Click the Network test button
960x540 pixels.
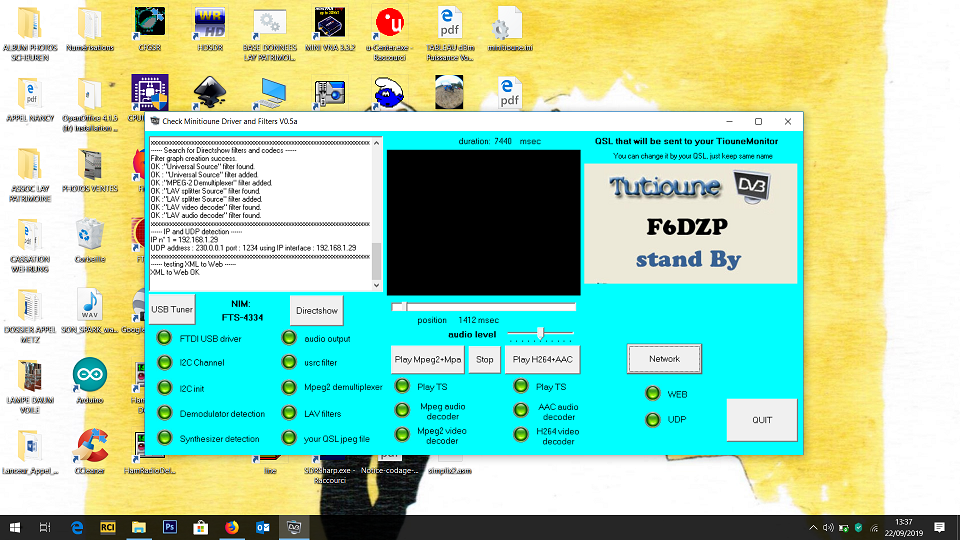664,359
